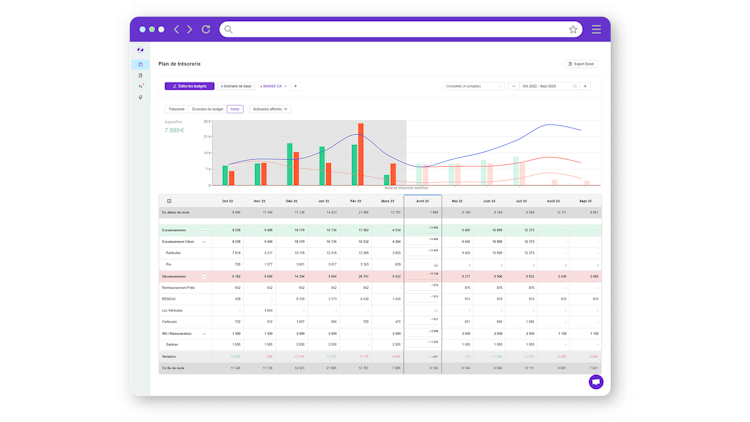Switch to the Trésorerie chart view
The width and height of the screenshot is (750, 422).
point(176,109)
